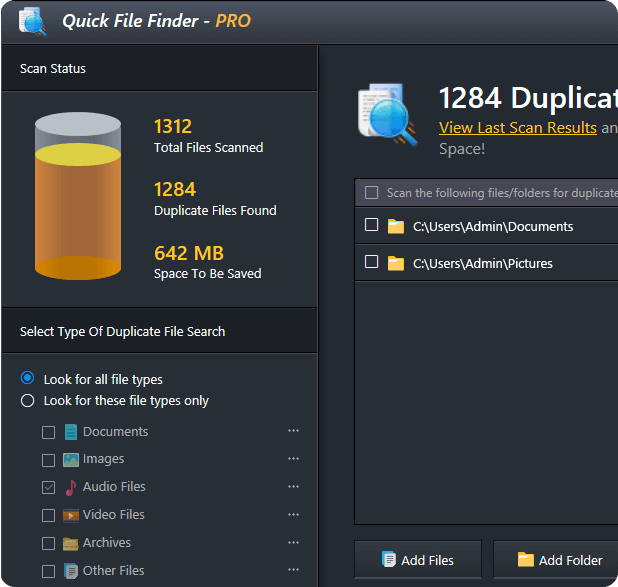
Task: Click the Video Files icon
Action: 71,515
